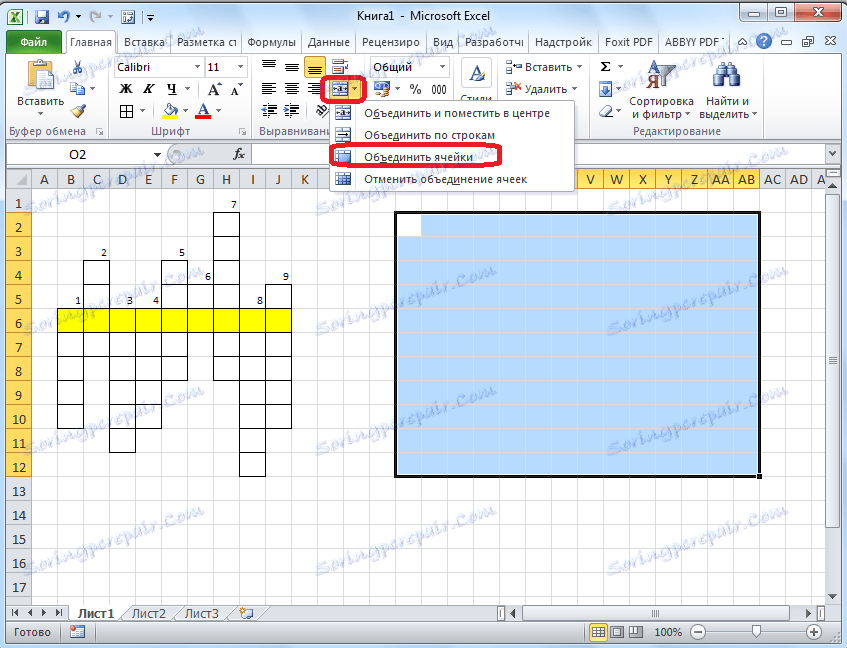847x648 pixels.
Task: Click the Select All corner triangle
Action: tap(19, 179)
